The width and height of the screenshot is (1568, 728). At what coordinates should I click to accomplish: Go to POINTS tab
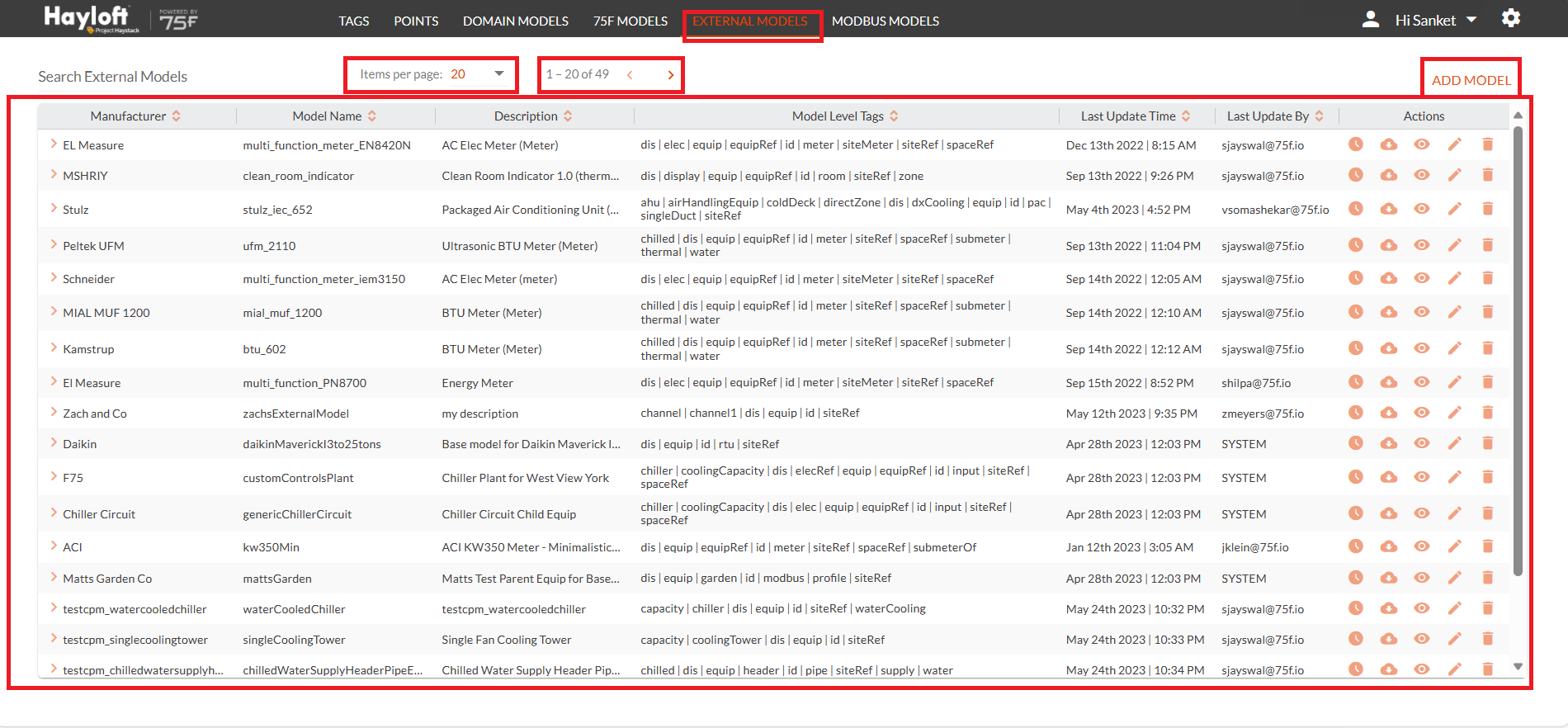click(416, 21)
